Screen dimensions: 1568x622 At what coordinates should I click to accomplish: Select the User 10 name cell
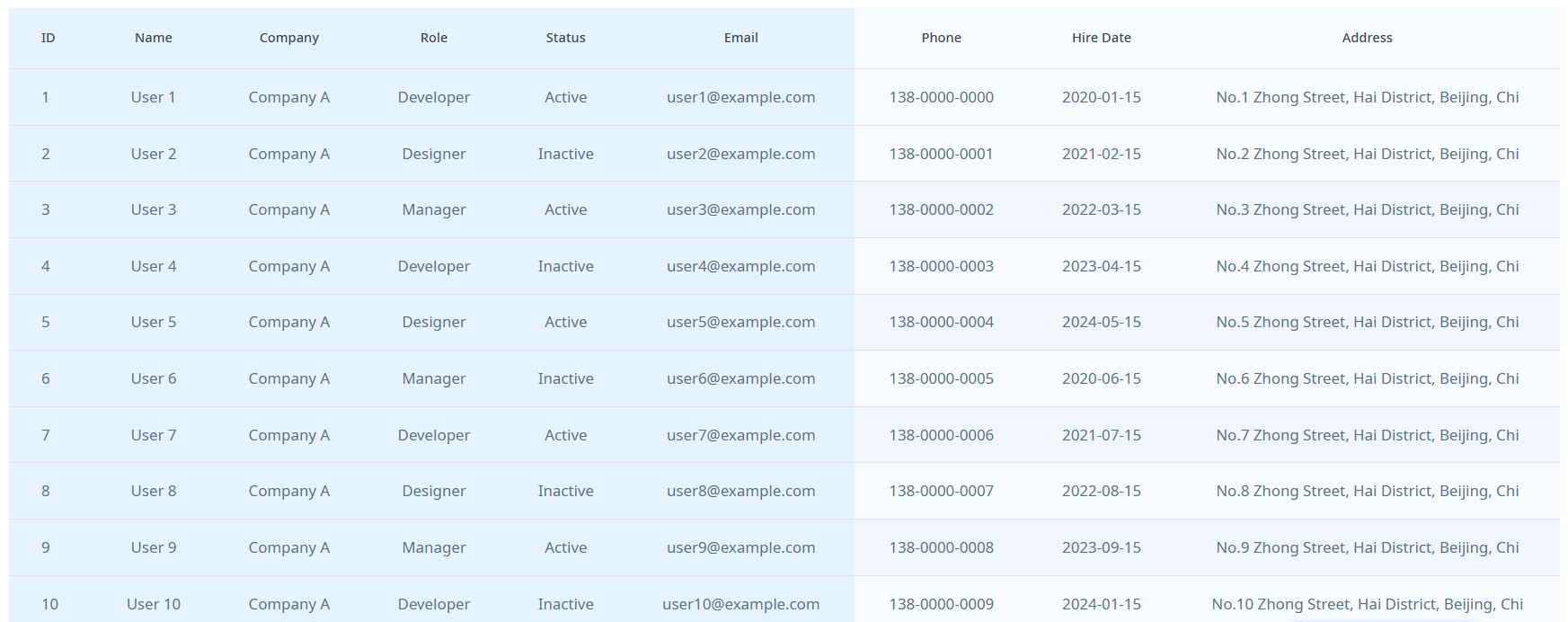pyautogui.click(x=154, y=604)
